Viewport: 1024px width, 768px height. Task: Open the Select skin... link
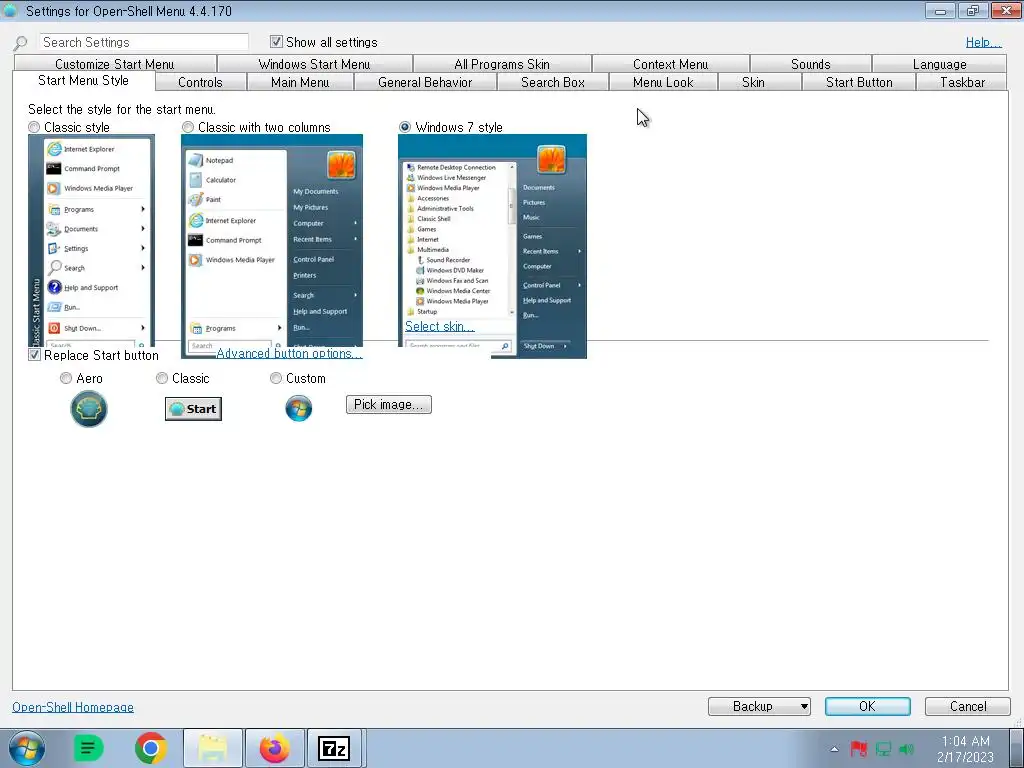[x=440, y=326]
